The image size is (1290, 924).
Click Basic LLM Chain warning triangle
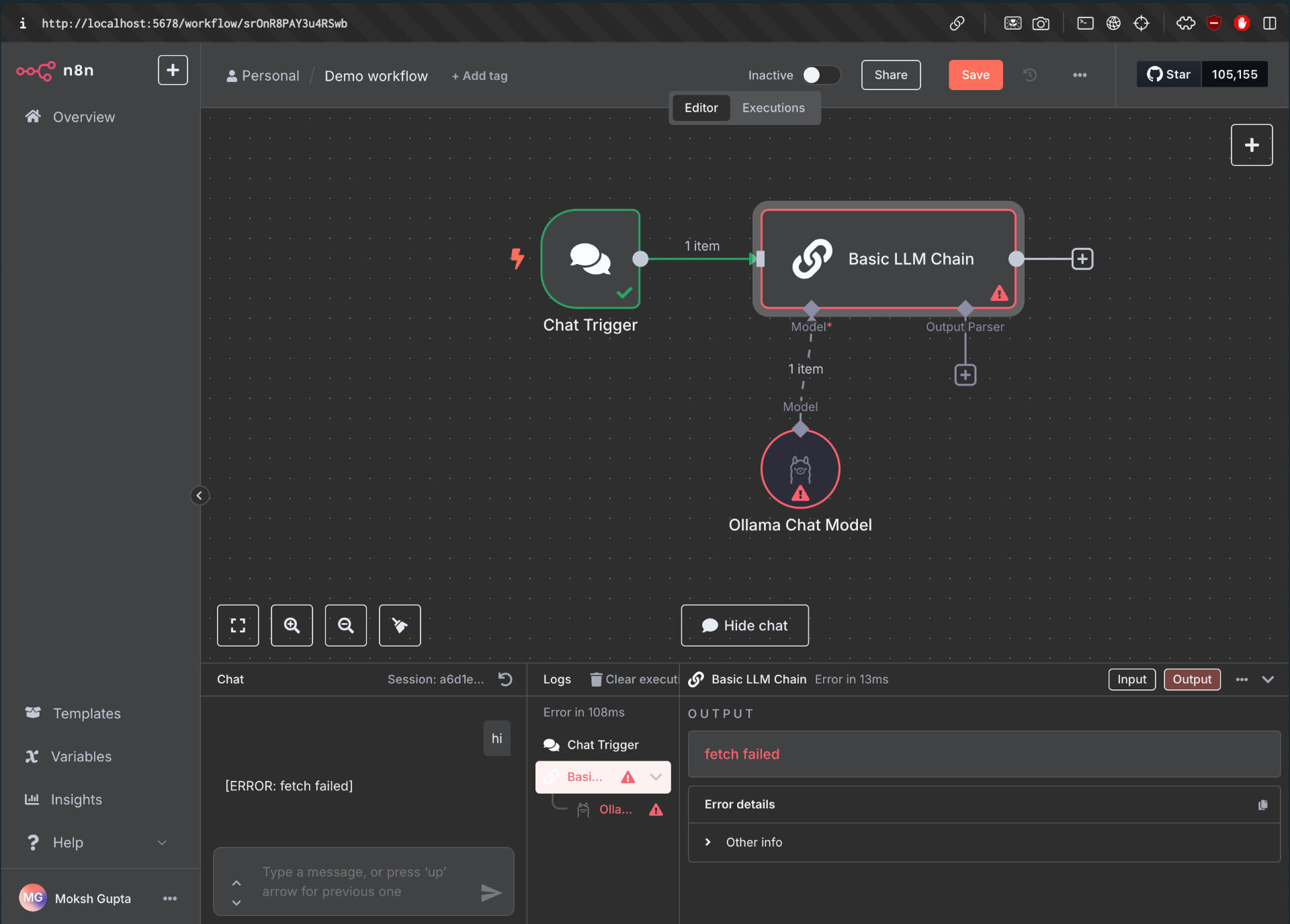pyautogui.click(x=999, y=293)
